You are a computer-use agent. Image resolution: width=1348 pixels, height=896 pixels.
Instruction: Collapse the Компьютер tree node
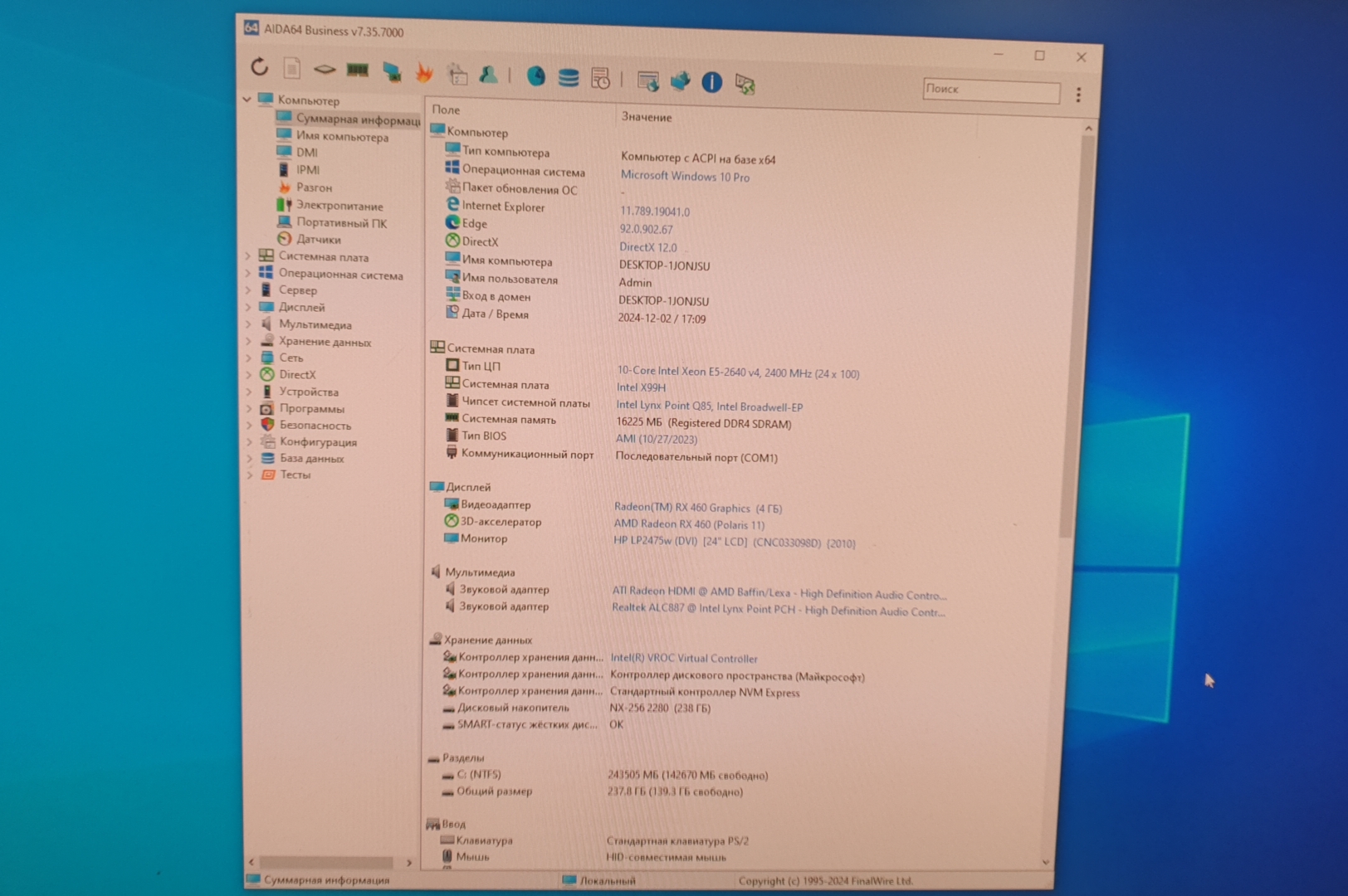click(247, 100)
